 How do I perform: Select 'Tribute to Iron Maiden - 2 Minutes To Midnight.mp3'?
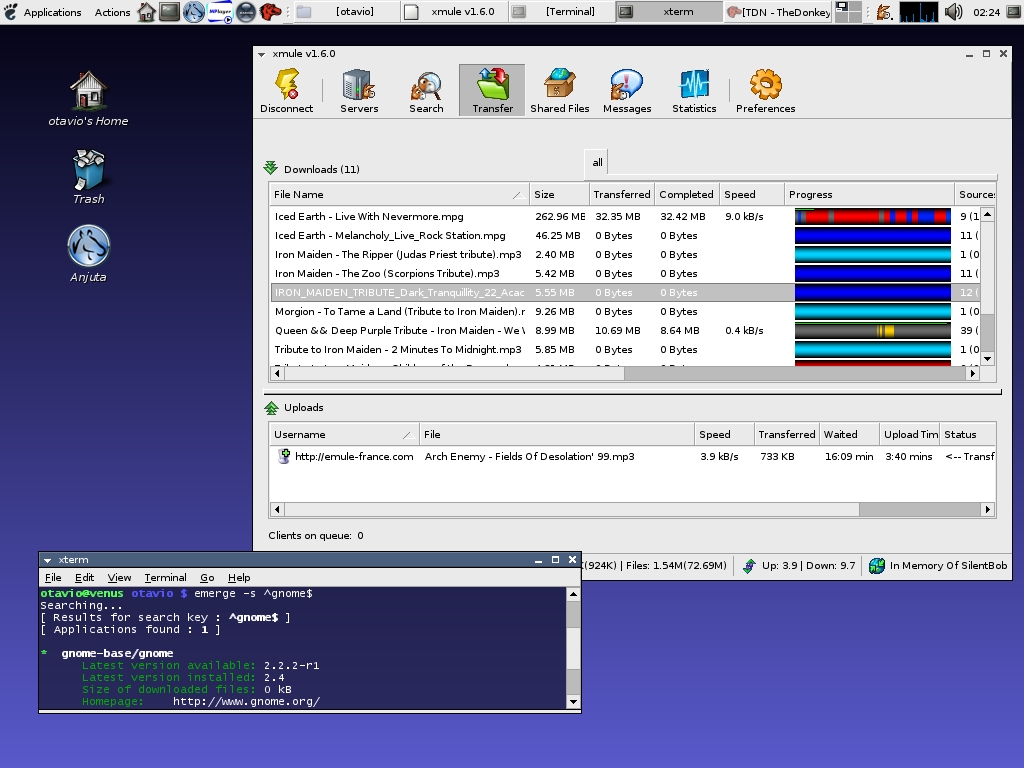(624, 349)
